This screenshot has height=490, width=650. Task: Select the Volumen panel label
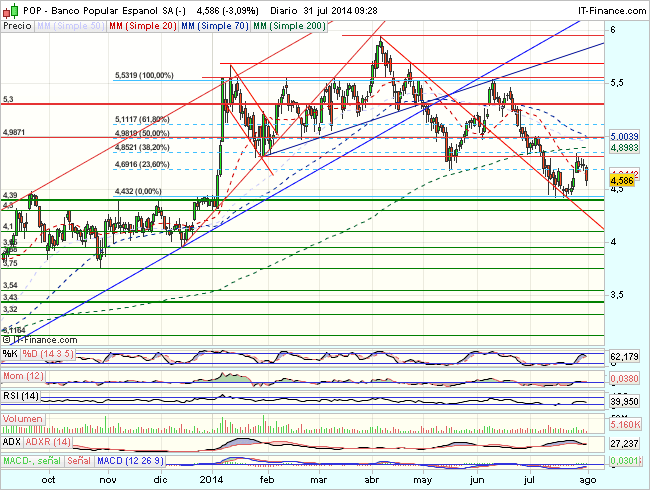pyautogui.click(x=23, y=419)
